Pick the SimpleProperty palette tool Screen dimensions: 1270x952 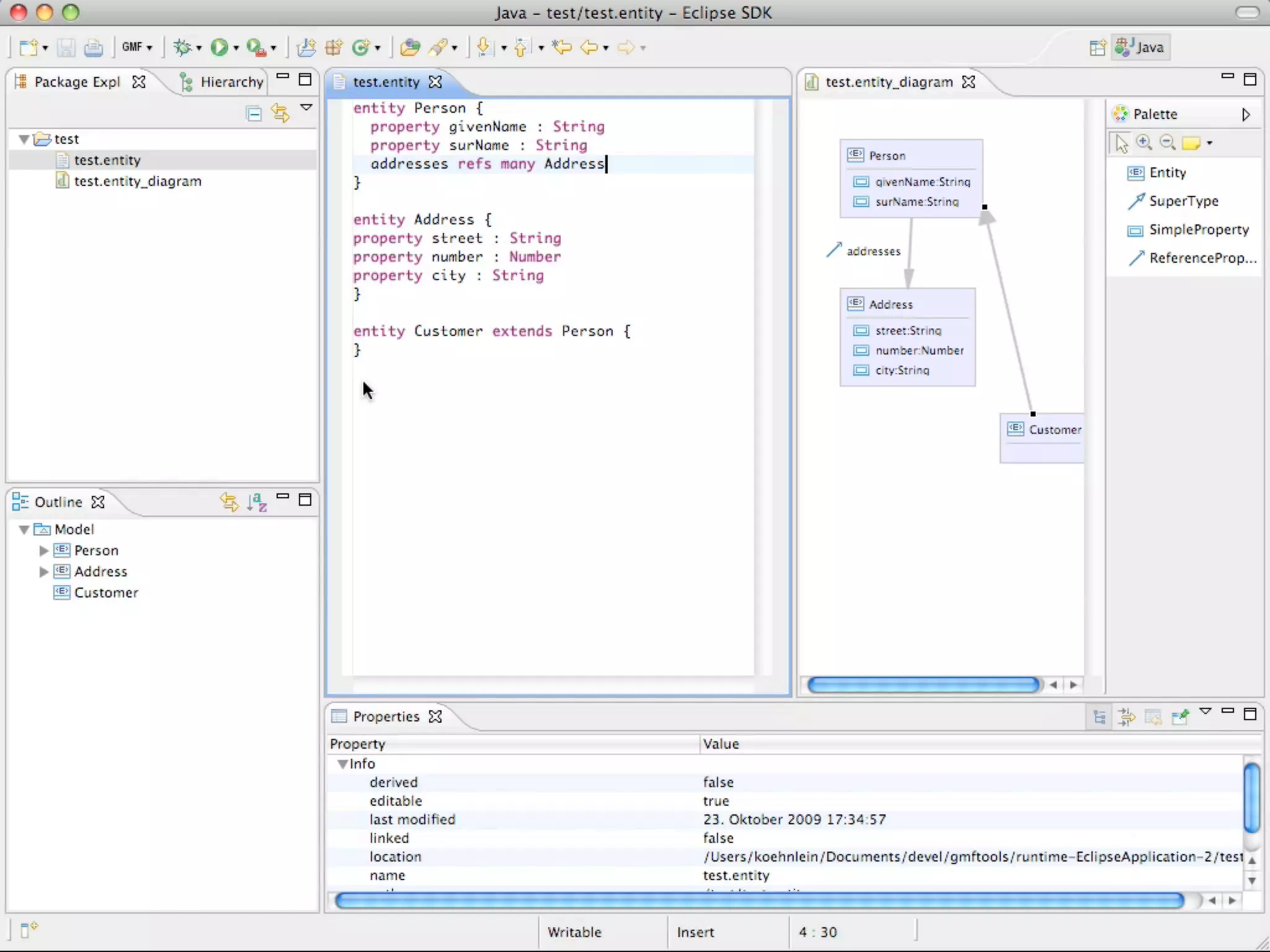tap(1198, 229)
